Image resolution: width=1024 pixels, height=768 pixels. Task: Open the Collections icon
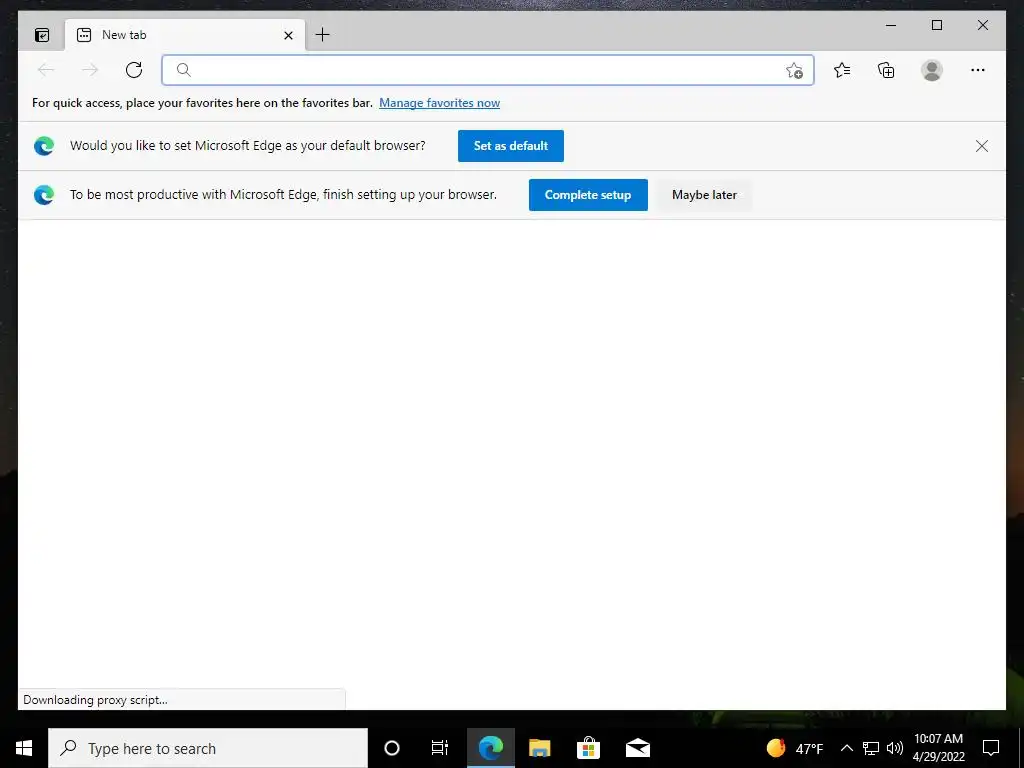tap(886, 70)
